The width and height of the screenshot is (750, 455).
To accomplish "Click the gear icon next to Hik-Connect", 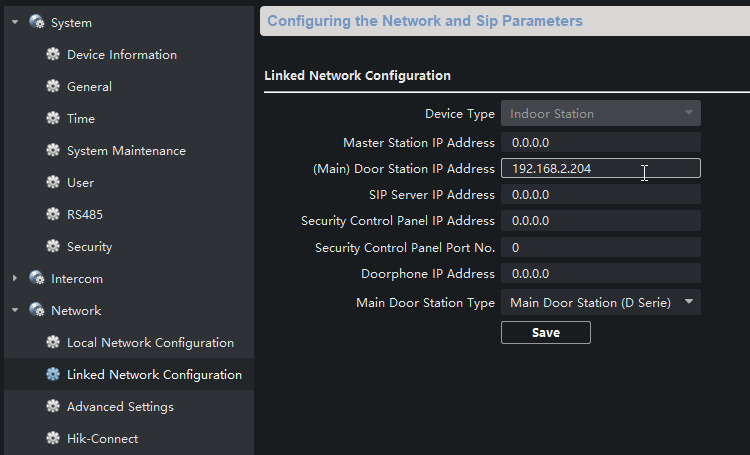I will pos(53,439).
